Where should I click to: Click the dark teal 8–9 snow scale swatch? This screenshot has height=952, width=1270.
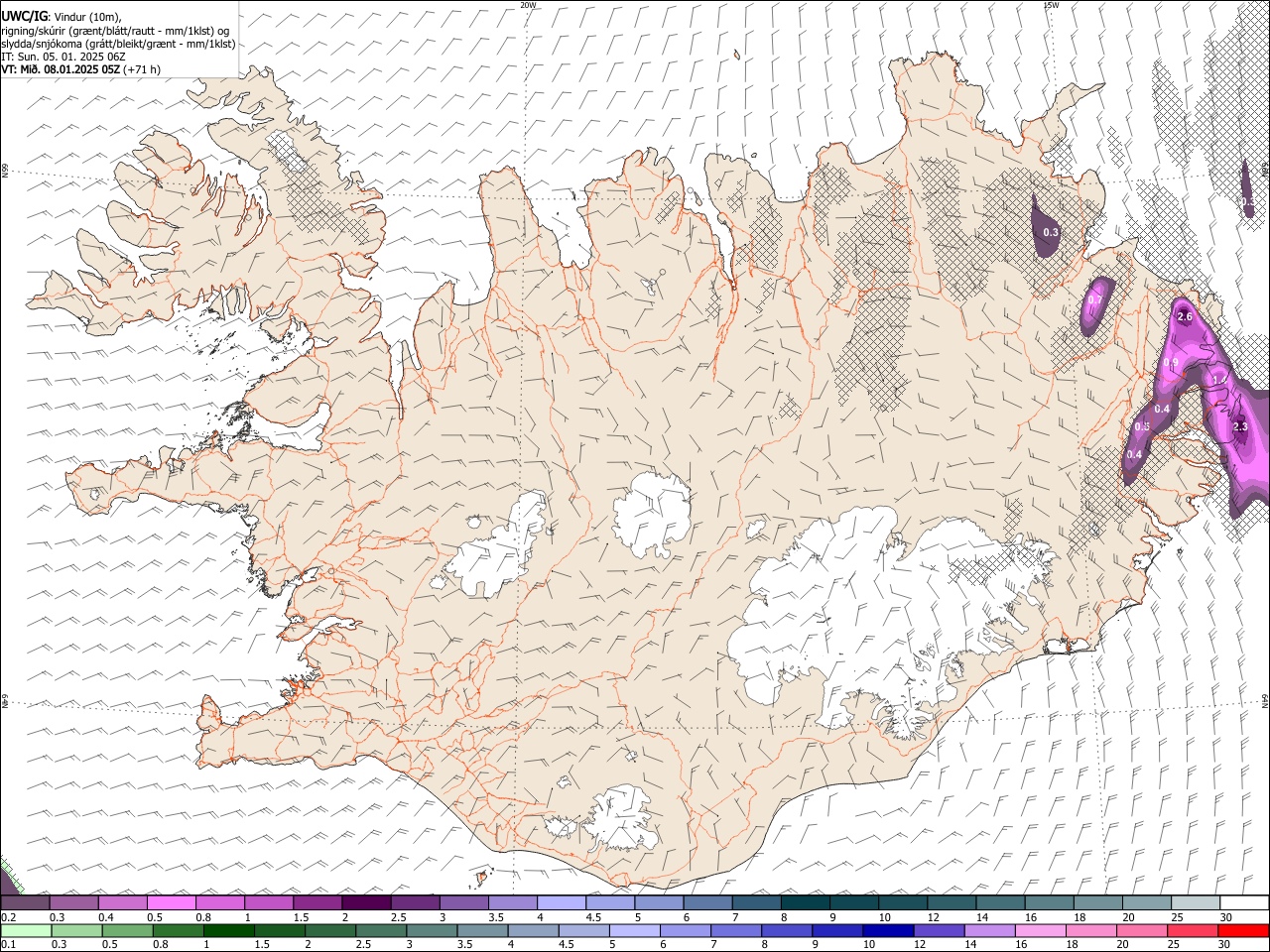[806, 902]
